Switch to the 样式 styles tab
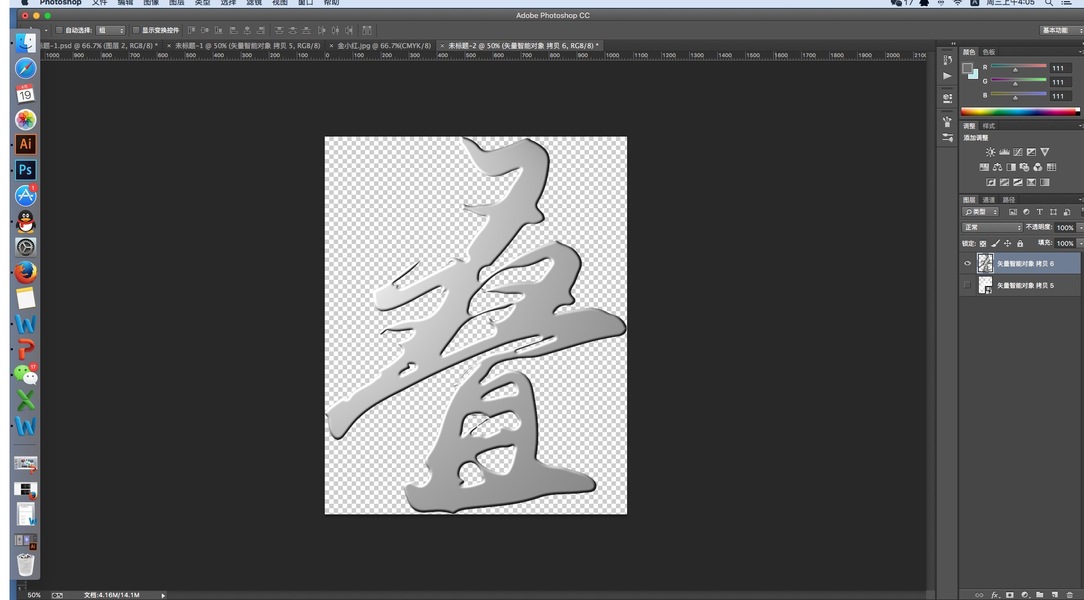1084x600 pixels. pyautogui.click(x=989, y=126)
